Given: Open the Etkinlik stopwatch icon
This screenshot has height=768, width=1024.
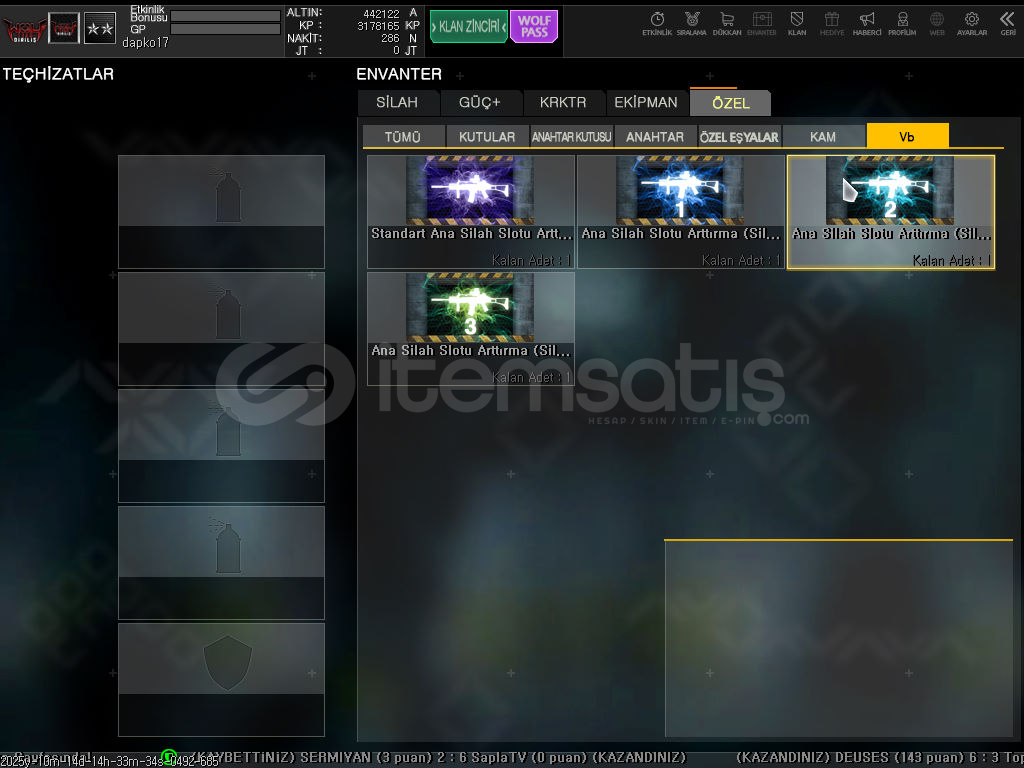Looking at the screenshot, I should (x=657, y=23).
